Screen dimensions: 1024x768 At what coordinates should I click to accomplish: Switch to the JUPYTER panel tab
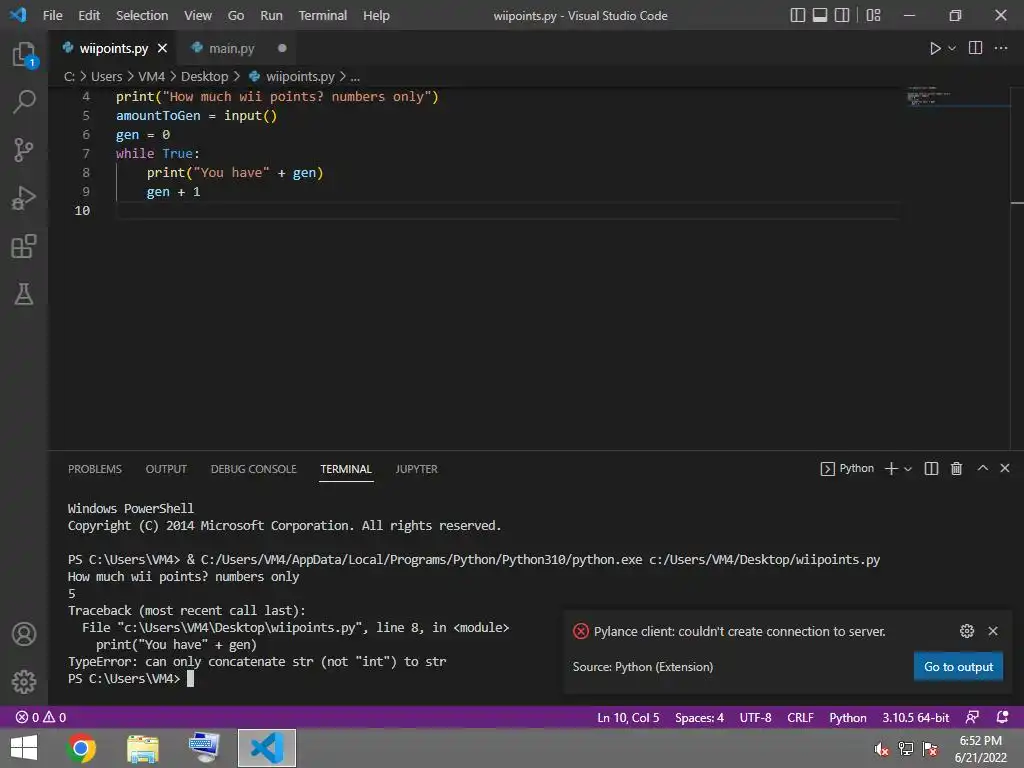coord(416,469)
